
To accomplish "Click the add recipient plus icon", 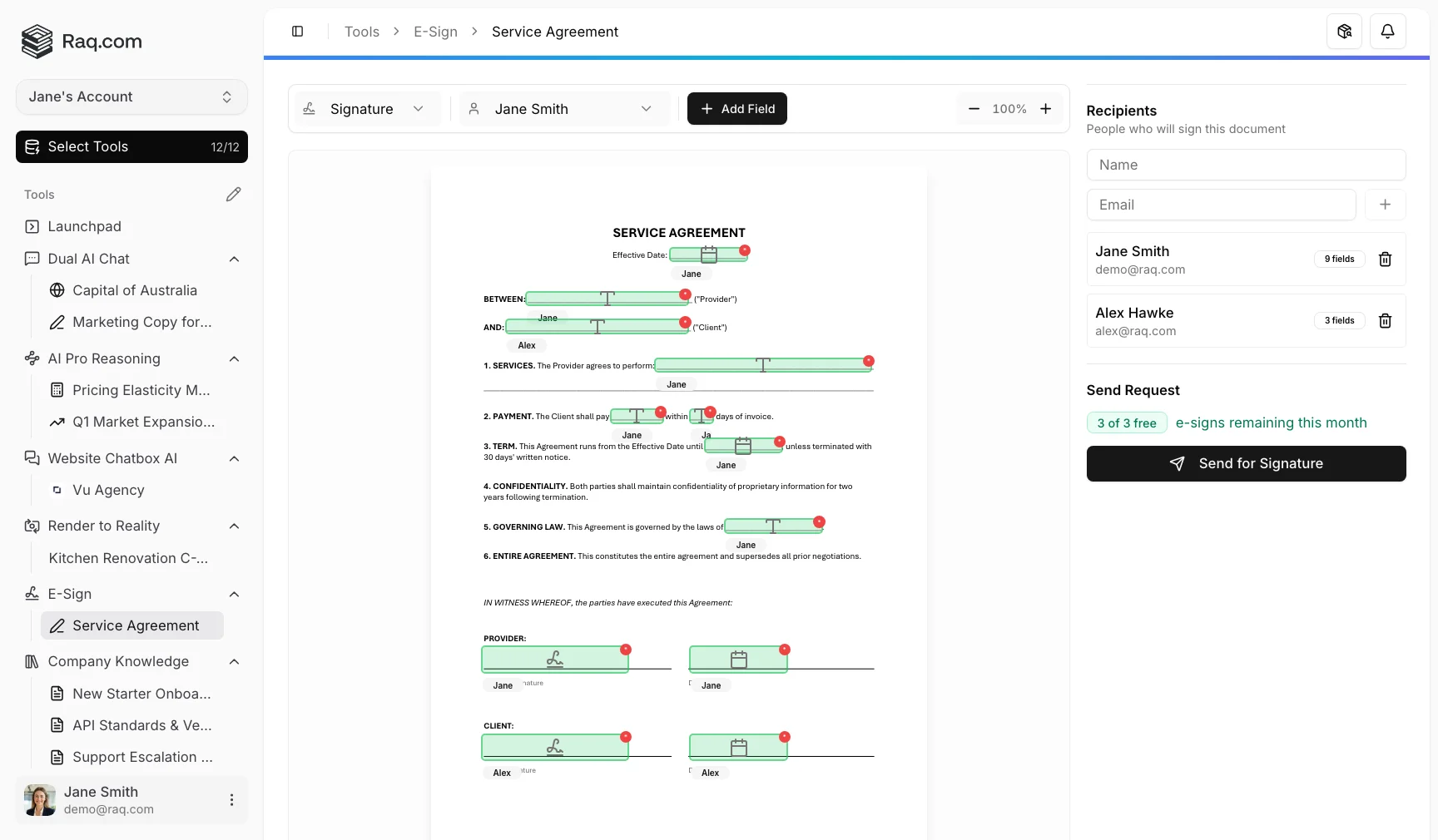I will (x=1385, y=205).
